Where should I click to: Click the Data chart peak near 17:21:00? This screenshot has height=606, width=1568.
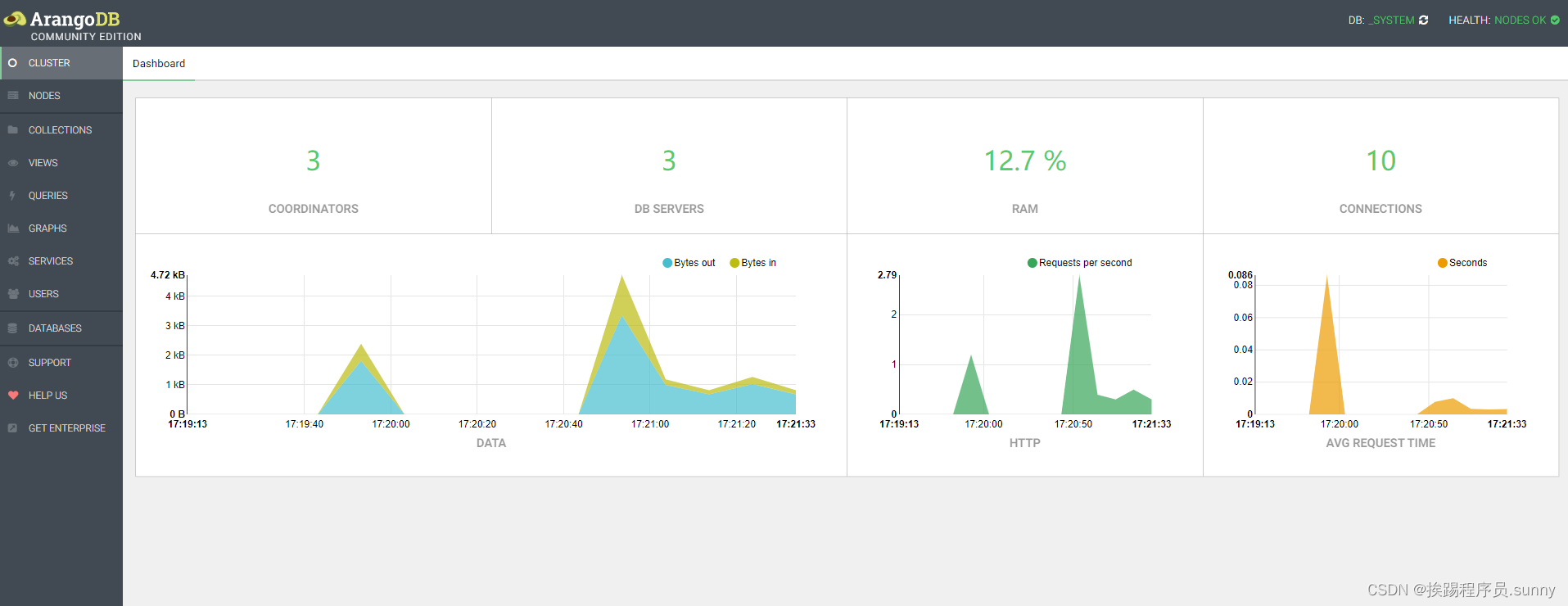[x=622, y=344]
